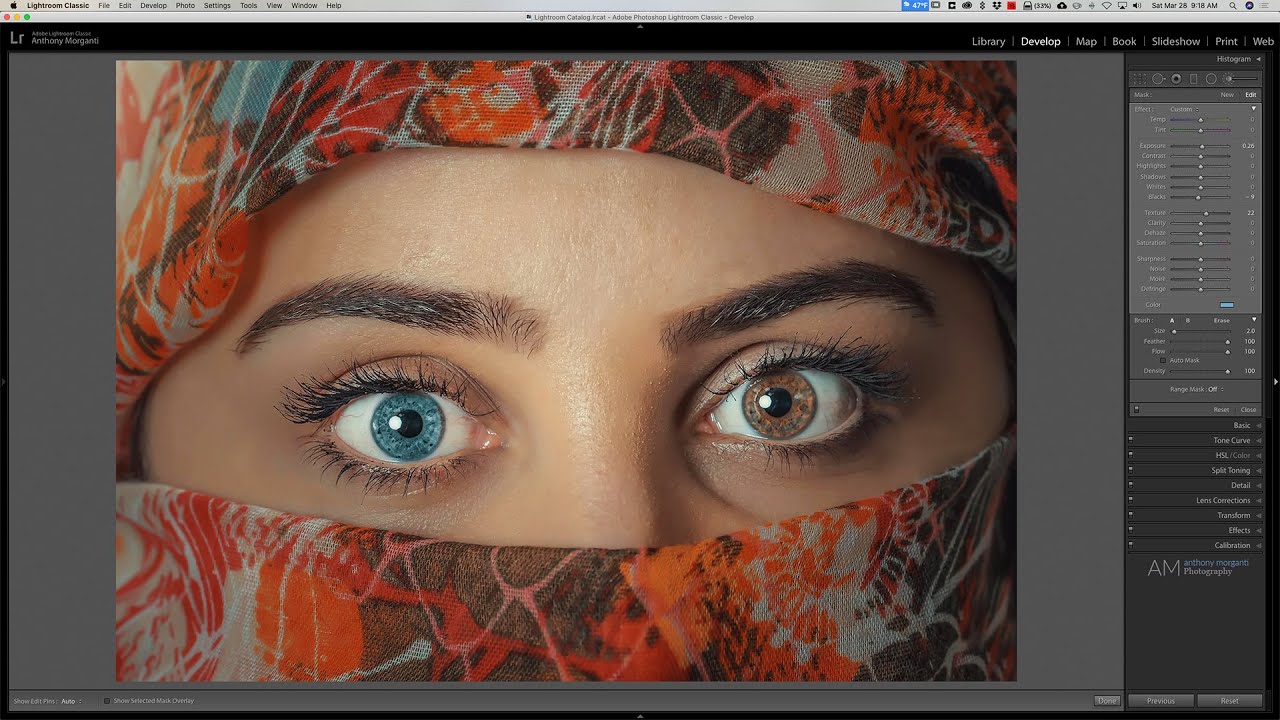The width and height of the screenshot is (1280, 720).
Task: Click Done below the photo
Action: click(x=1107, y=701)
